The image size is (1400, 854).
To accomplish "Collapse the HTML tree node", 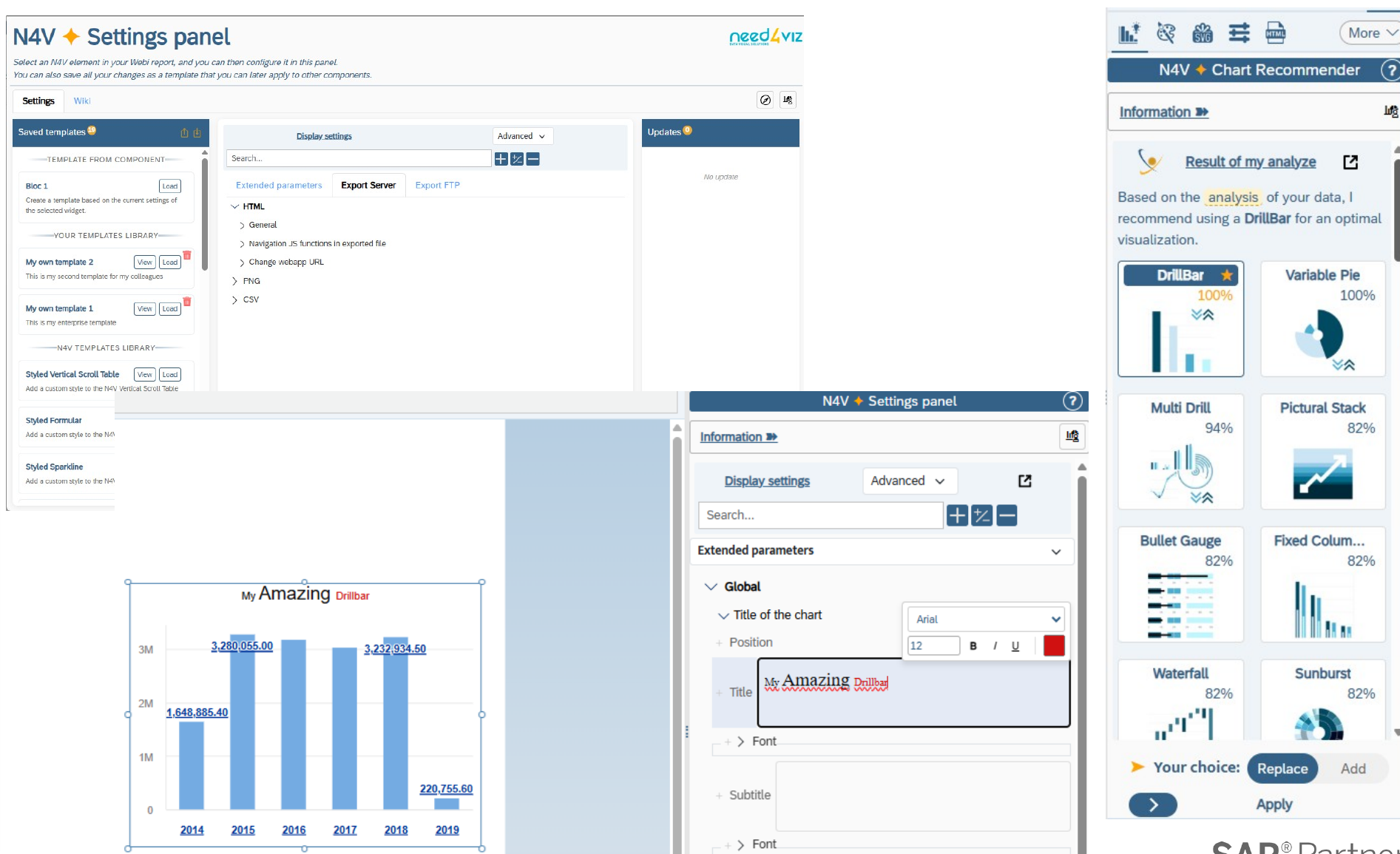I will 235,206.
